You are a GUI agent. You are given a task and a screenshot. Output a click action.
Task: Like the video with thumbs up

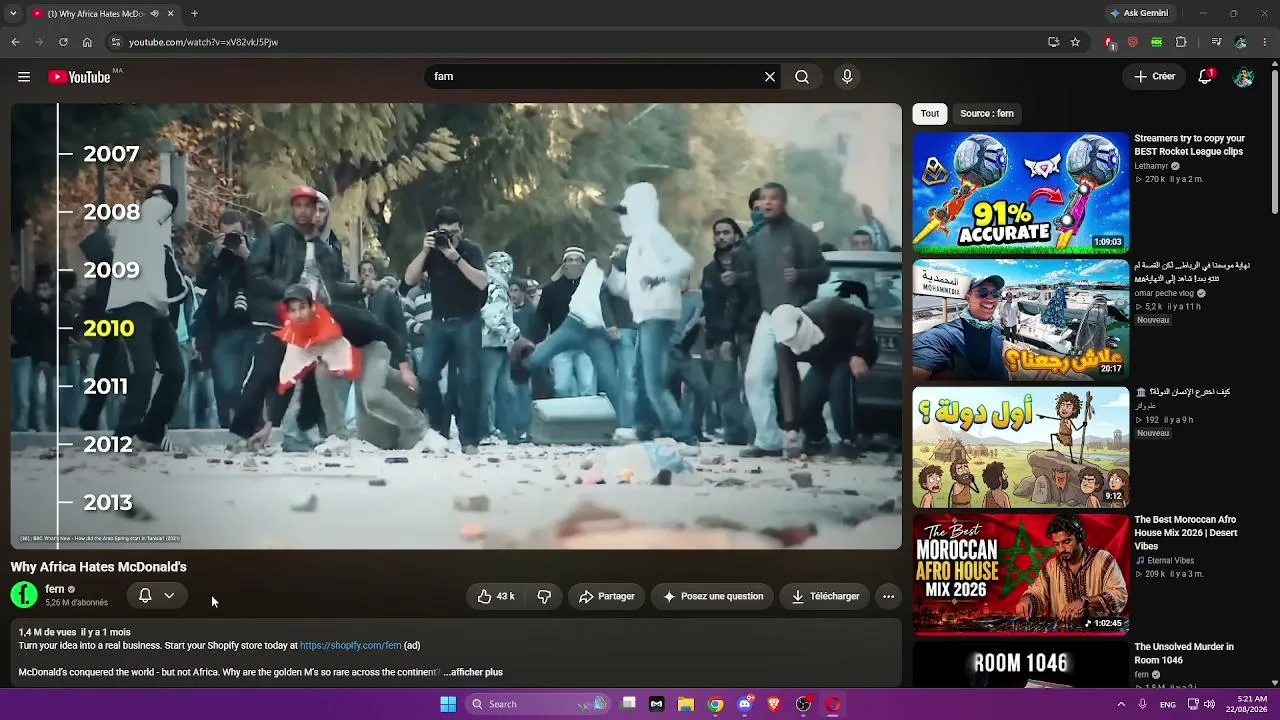pos(496,596)
